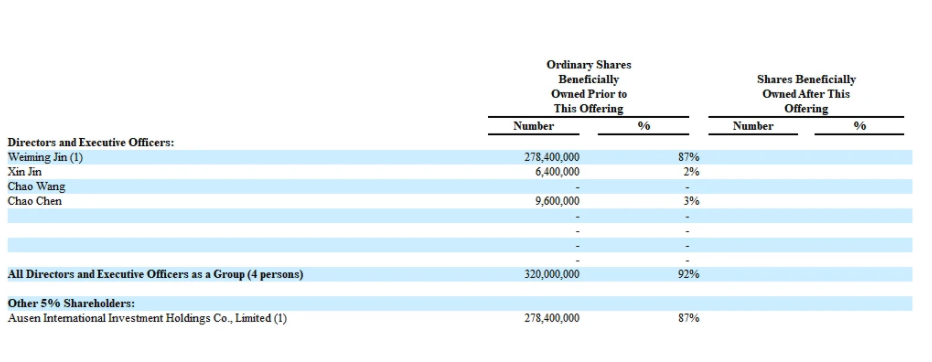Select the Other 5% Shareholders heading
The height and width of the screenshot is (362, 932).
[71, 303]
